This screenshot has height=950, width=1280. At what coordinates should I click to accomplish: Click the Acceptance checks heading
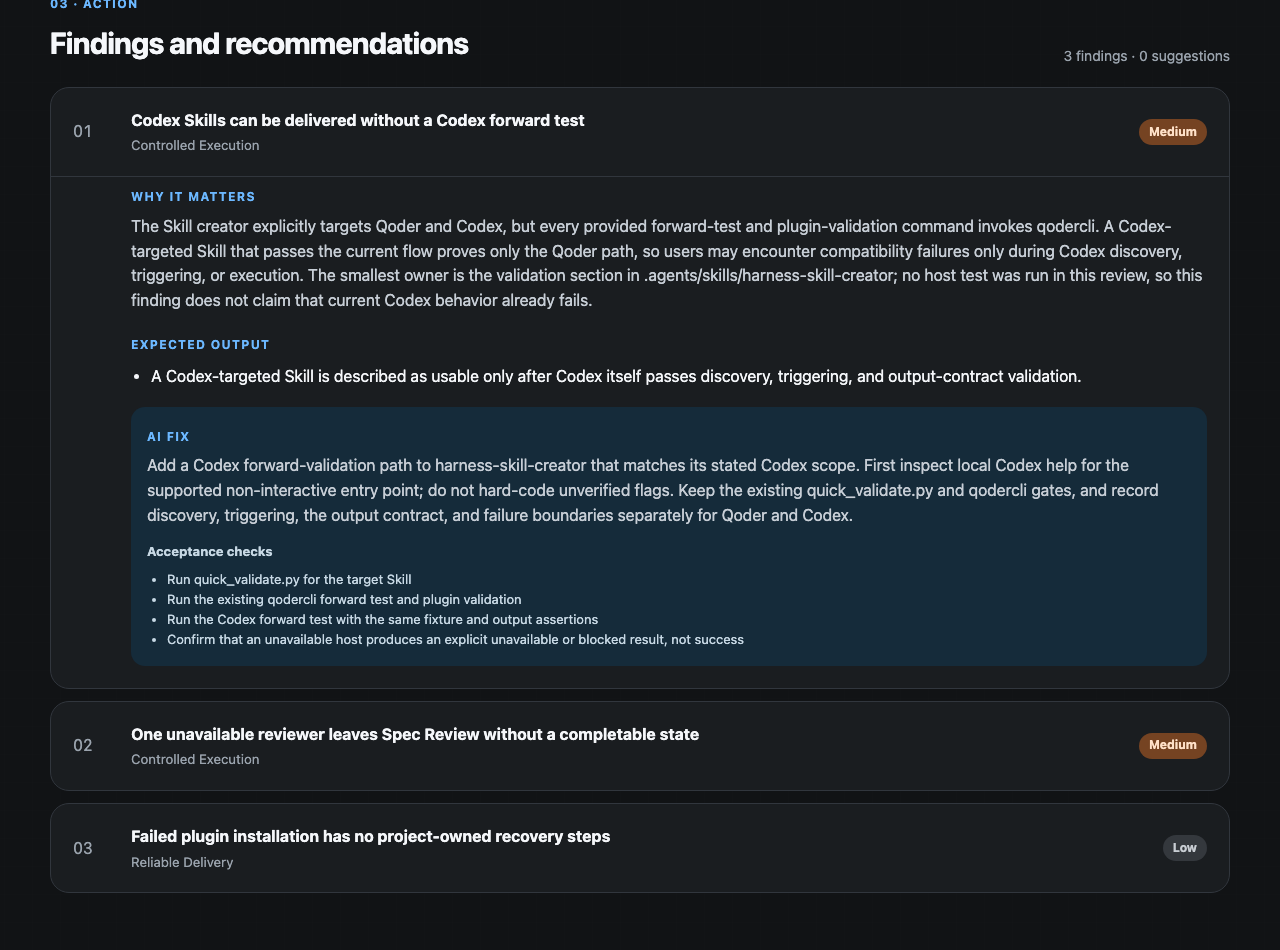(x=210, y=551)
